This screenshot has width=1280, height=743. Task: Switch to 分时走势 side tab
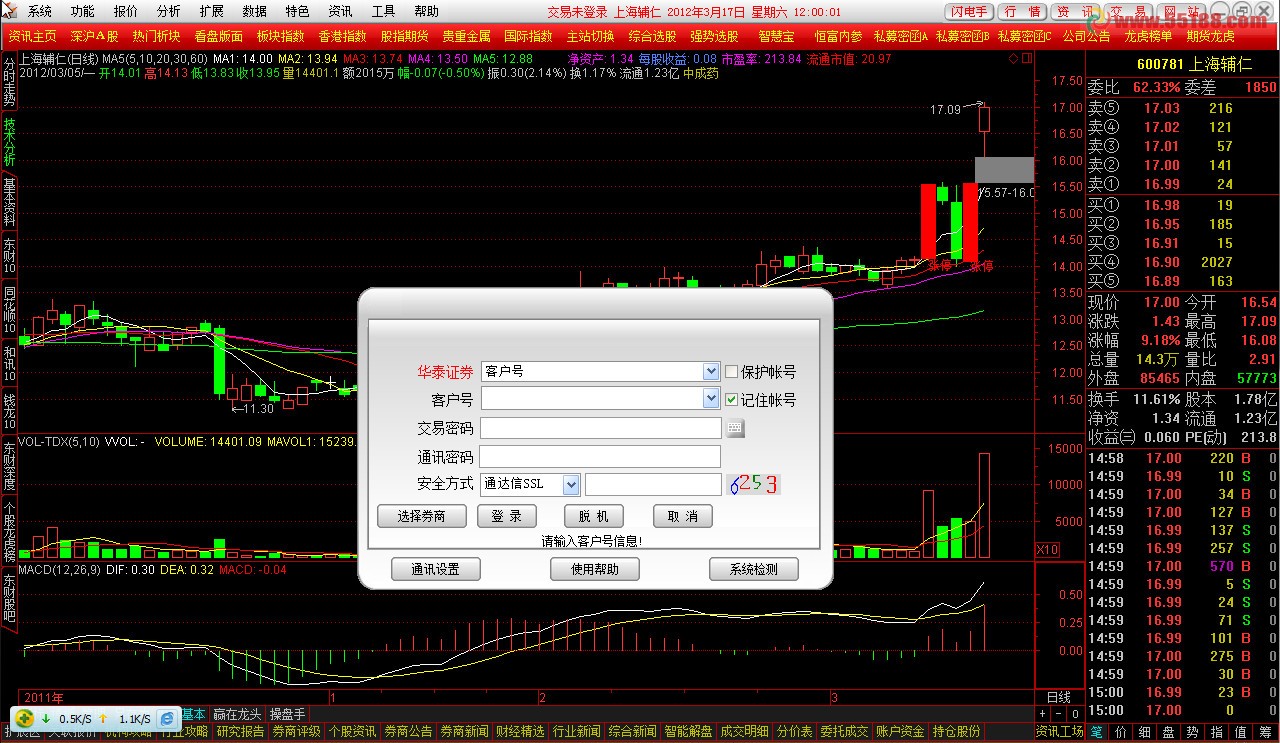pos(9,81)
